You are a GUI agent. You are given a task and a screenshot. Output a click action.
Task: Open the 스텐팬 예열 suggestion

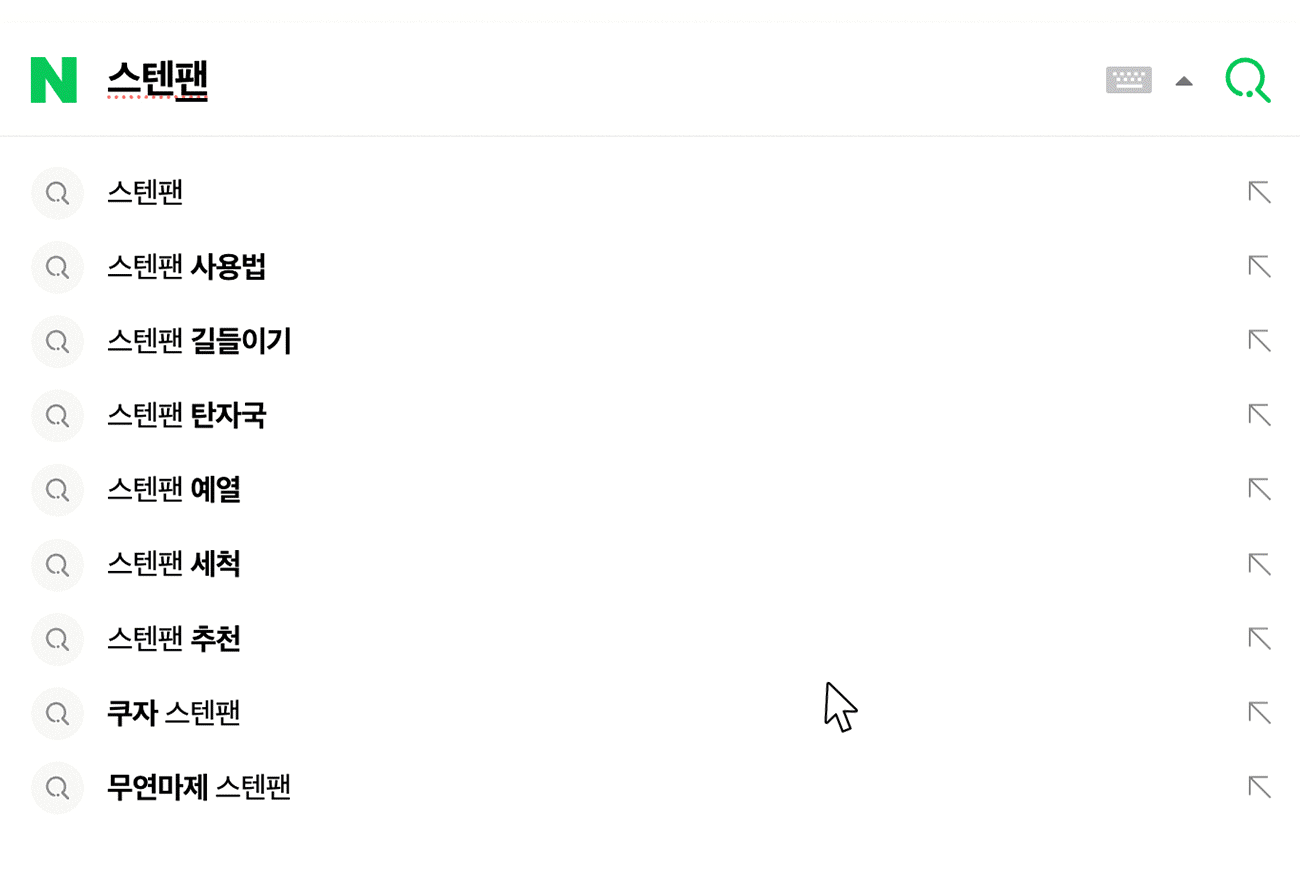pos(174,490)
